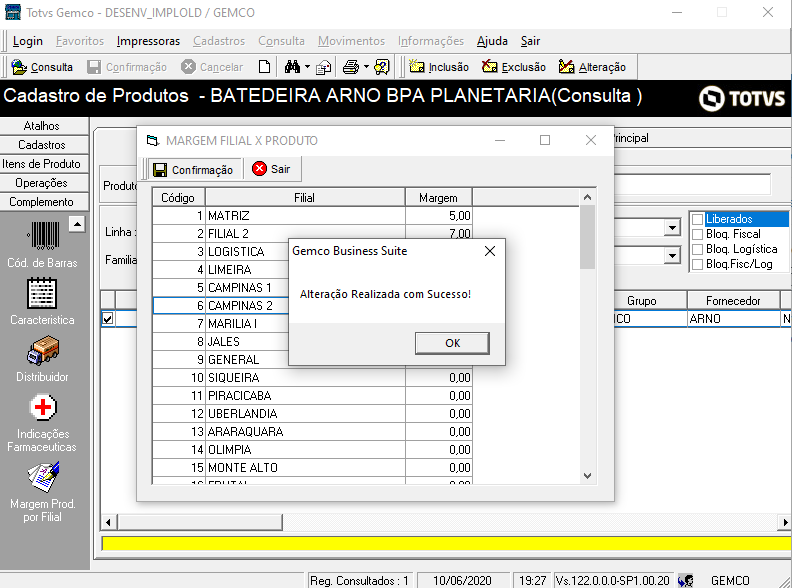Toggle the Liberados checkbox
The height and width of the screenshot is (588, 792).
coord(698,219)
